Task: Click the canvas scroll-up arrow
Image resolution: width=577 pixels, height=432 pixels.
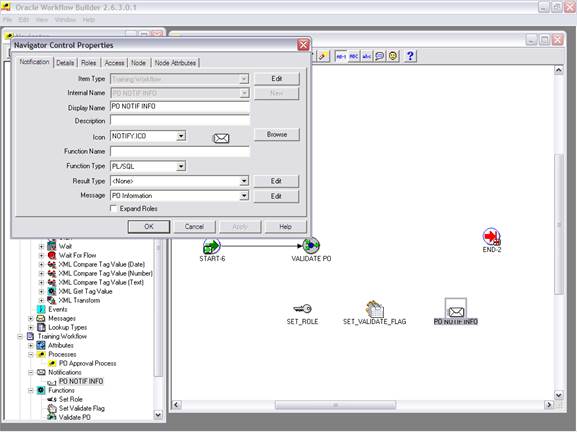Action: (559, 70)
